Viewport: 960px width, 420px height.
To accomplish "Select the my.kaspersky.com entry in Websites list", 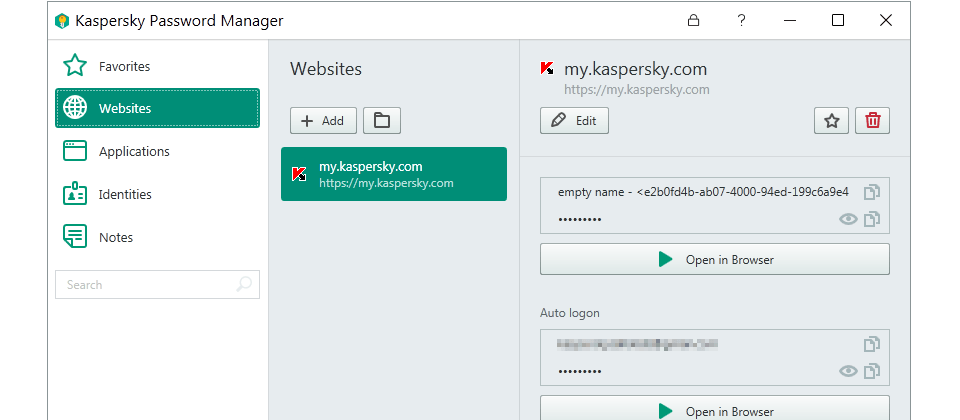I will (394, 174).
